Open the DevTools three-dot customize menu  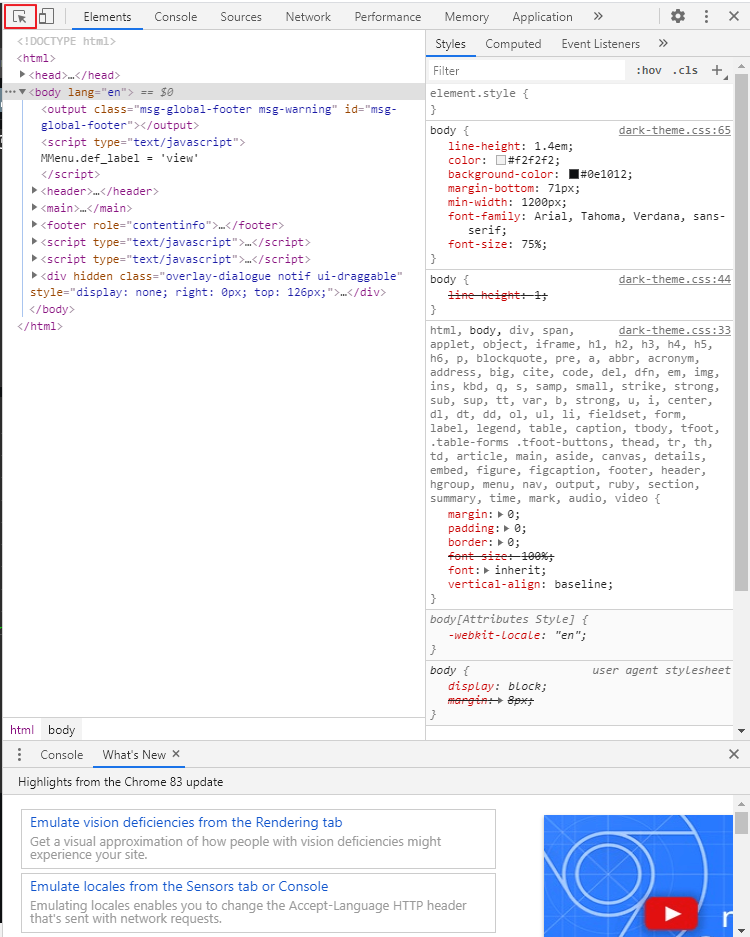706,16
